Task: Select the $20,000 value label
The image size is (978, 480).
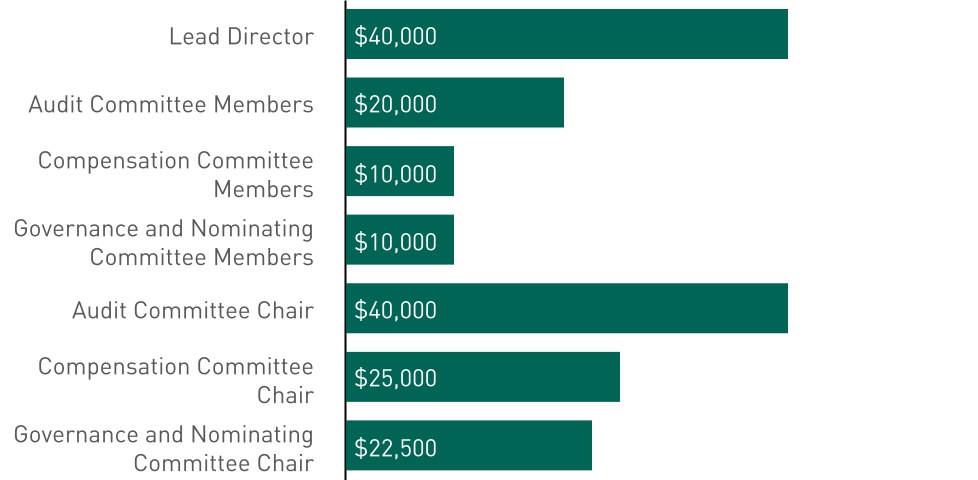Action: click(396, 104)
